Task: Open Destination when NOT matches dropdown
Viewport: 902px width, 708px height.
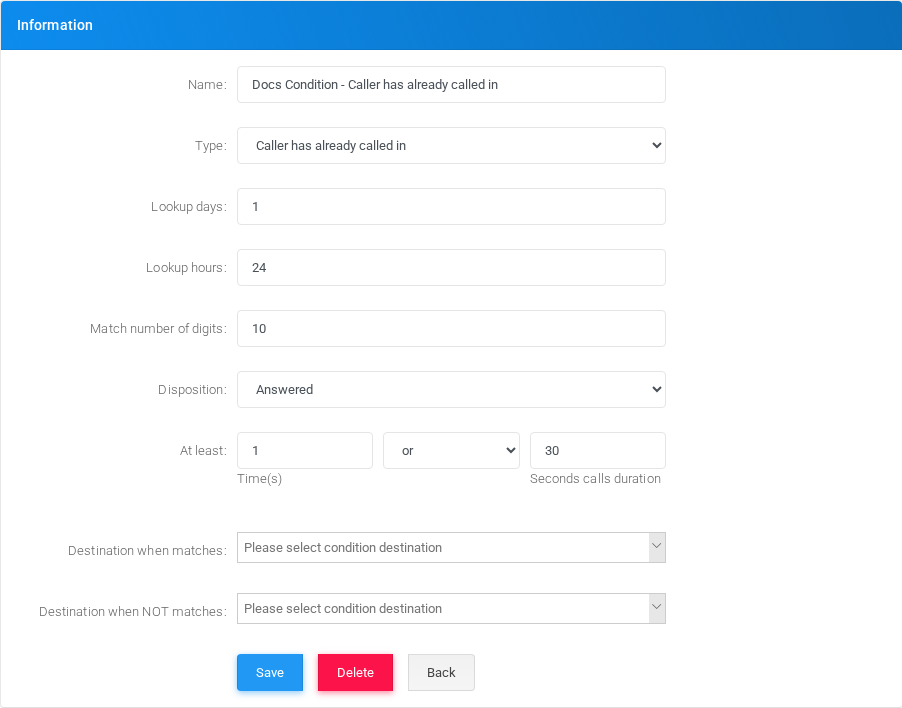Action: [x=451, y=609]
